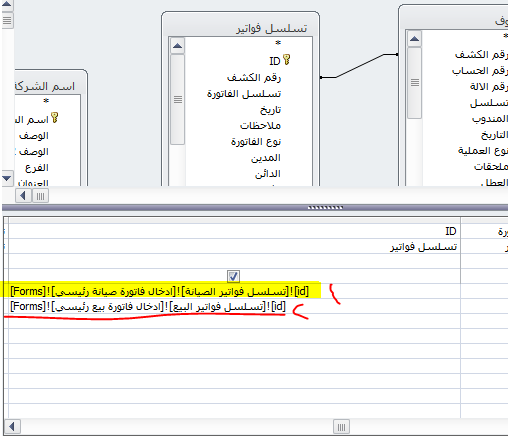Click the ID Field cell in query grid
The height and width of the screenshot is (436, 508).
[x=234, y=231]
